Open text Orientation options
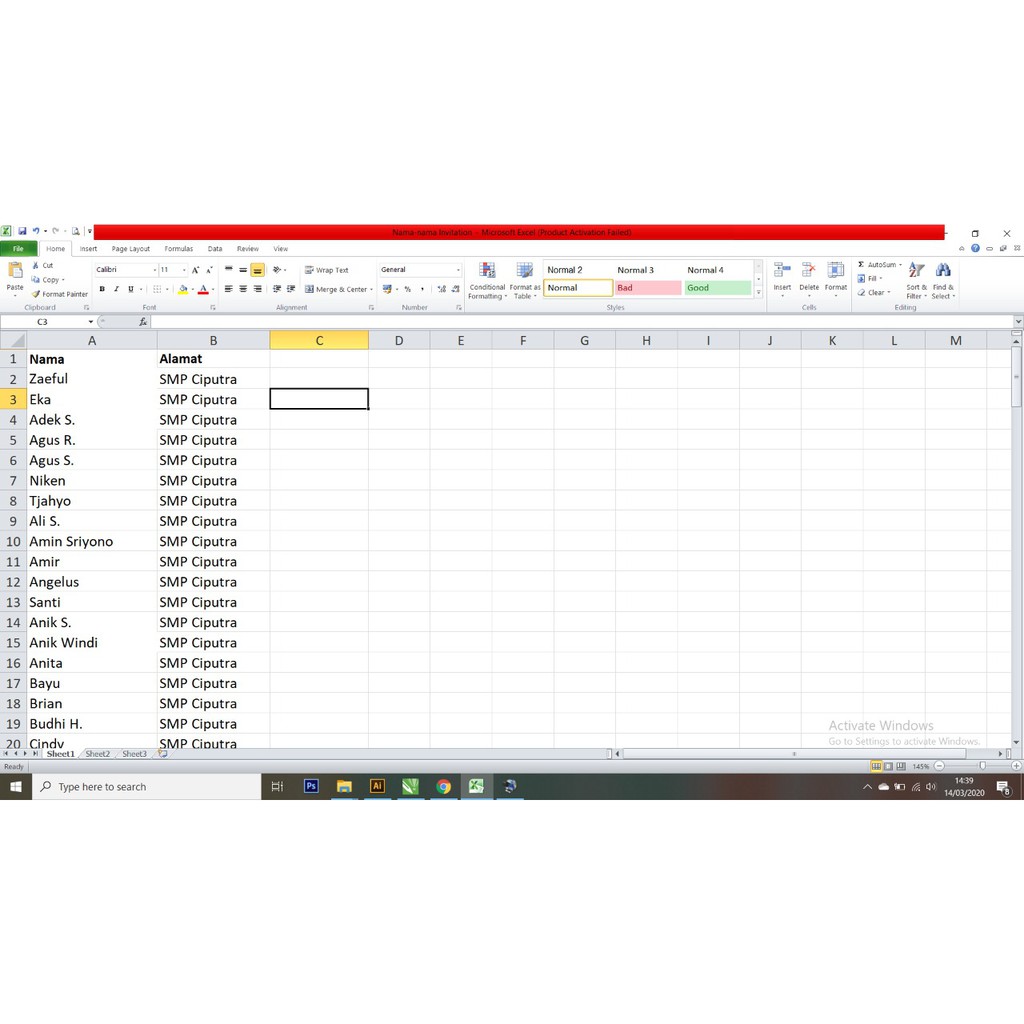Screen dimensions: 1024x1024 click(x=279, y=270)
